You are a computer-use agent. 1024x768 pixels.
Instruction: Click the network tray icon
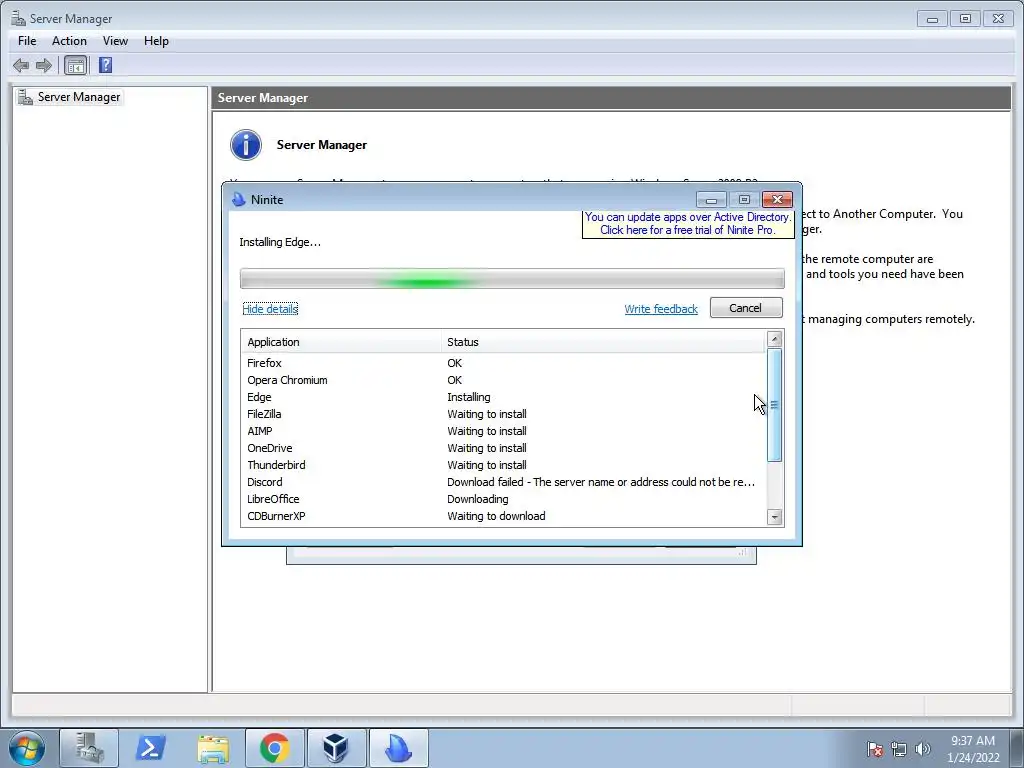(899, 749)
